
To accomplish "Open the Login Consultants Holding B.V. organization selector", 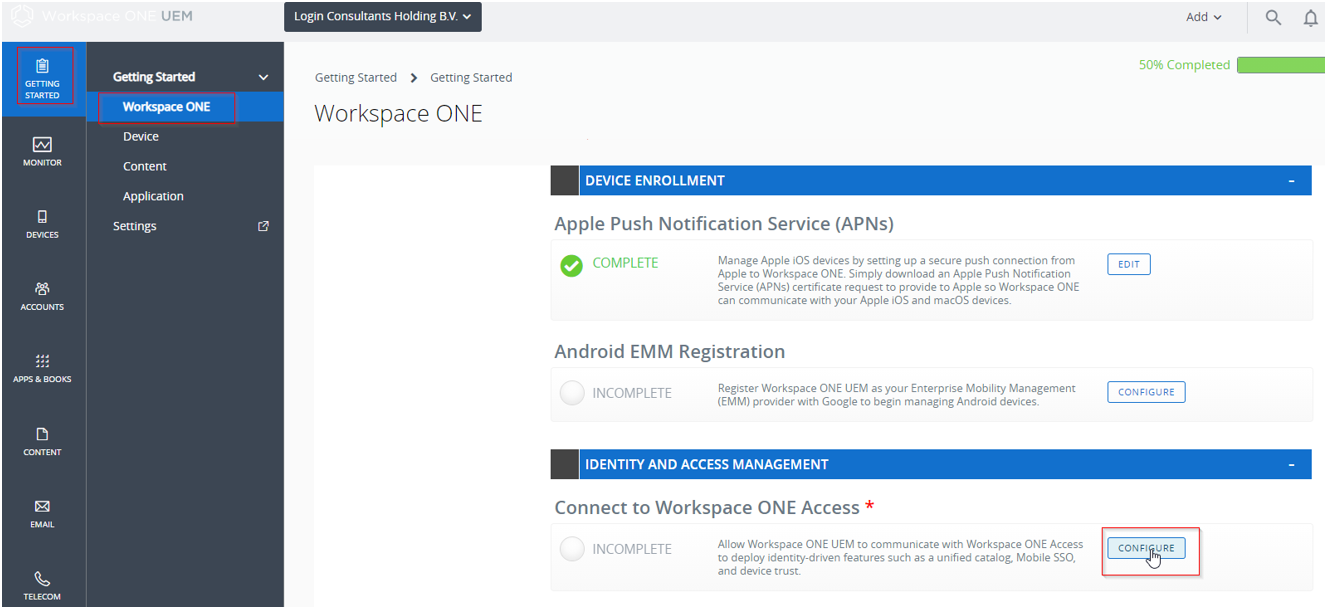I will click(383, 17).
